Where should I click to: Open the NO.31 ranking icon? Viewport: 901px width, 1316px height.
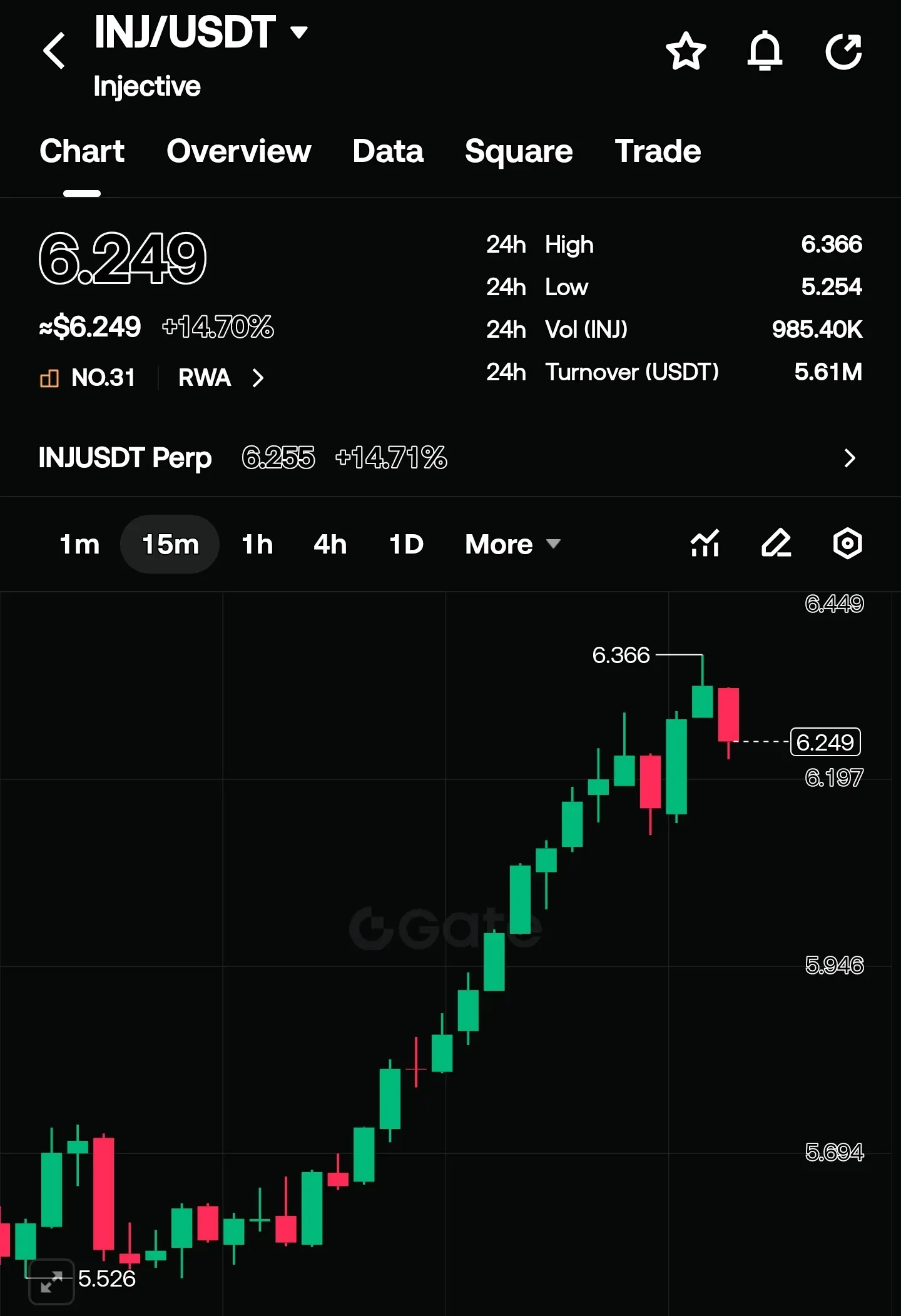[49, 378]
